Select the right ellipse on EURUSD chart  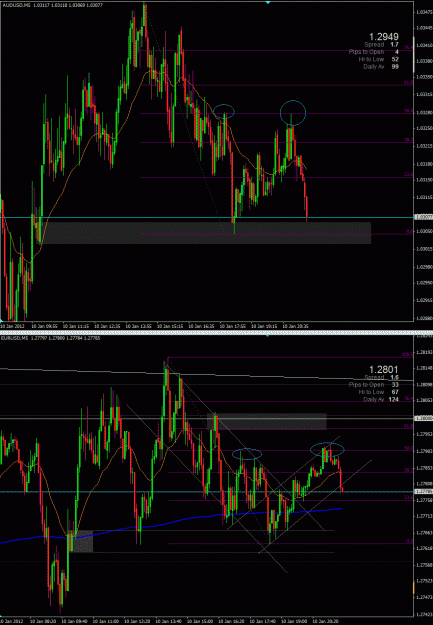pos(327,450)
